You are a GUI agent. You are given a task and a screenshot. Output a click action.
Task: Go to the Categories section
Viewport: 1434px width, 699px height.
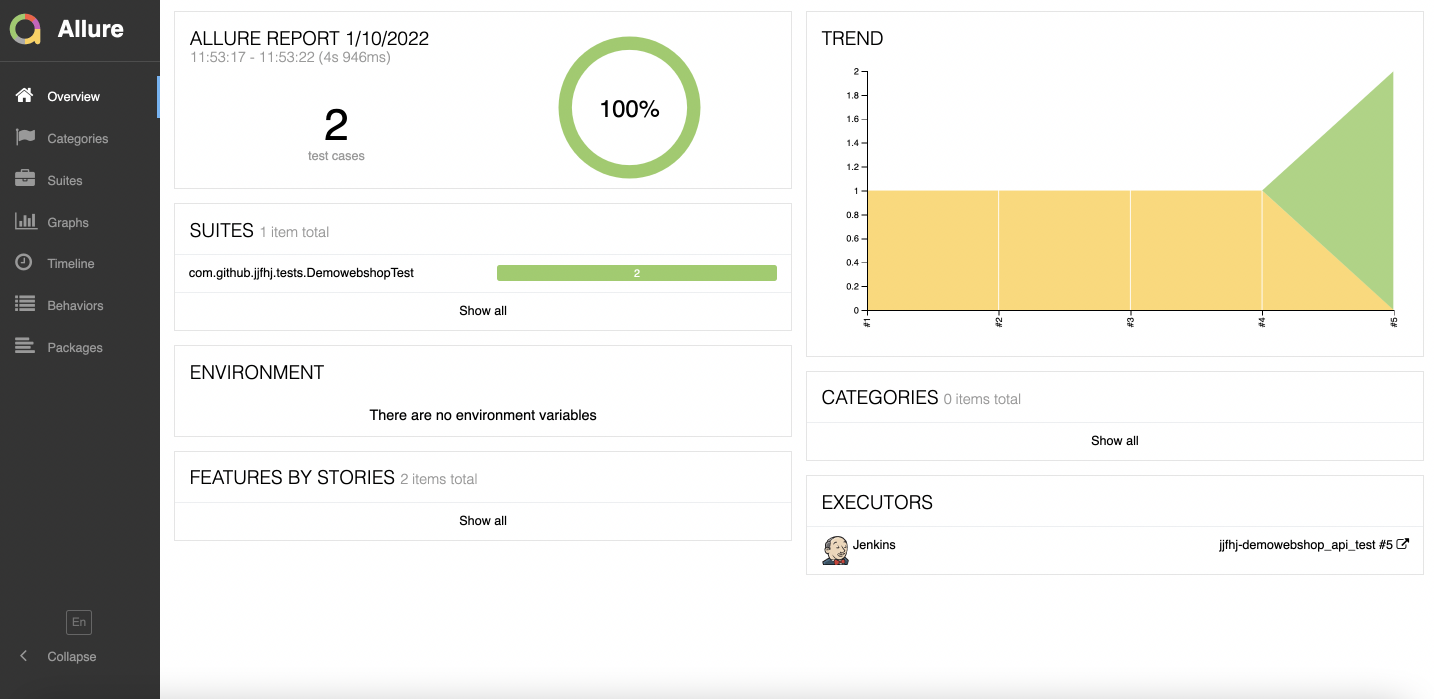80,139
